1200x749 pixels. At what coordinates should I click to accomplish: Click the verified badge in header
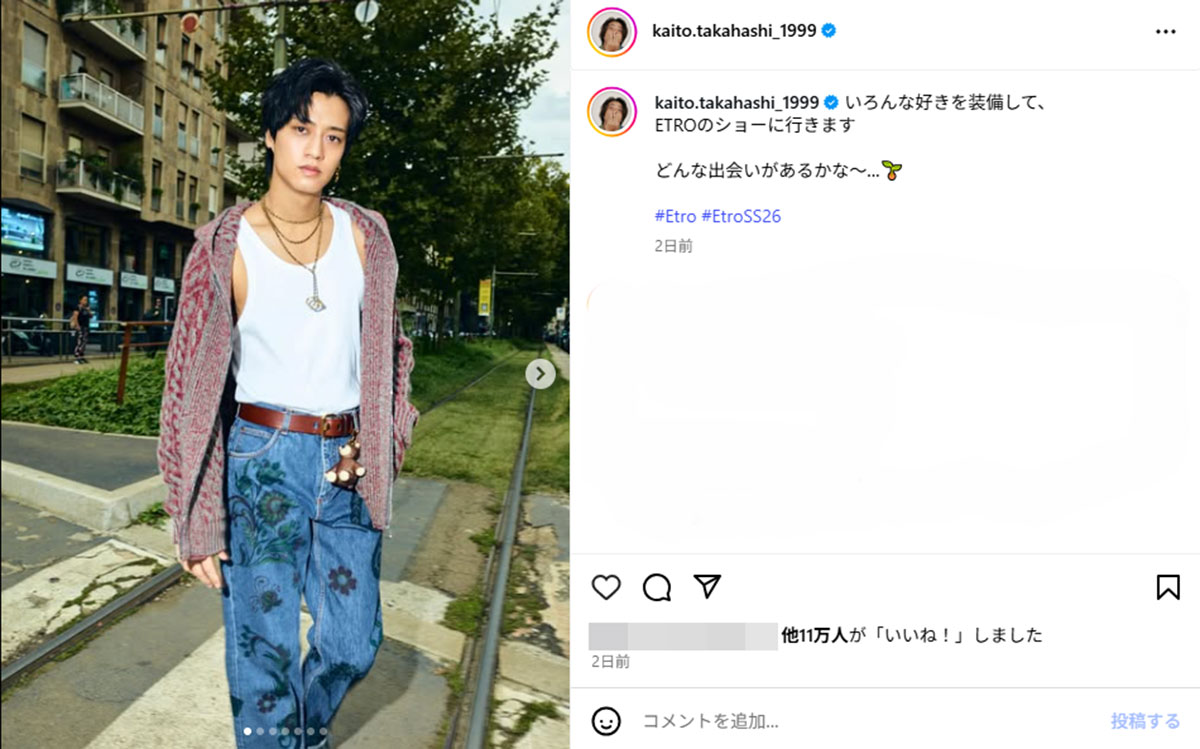[829, 31]
